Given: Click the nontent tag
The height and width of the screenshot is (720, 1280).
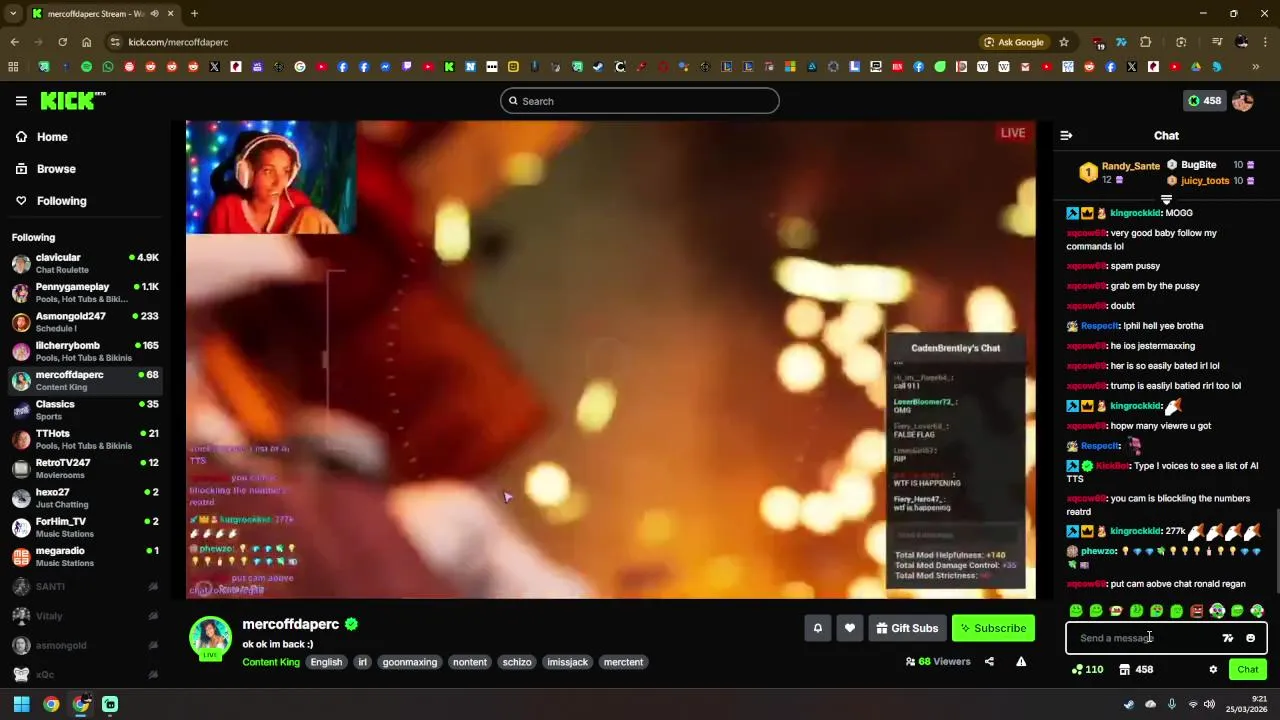Looking at the screenshot, I should coord(470,662).
